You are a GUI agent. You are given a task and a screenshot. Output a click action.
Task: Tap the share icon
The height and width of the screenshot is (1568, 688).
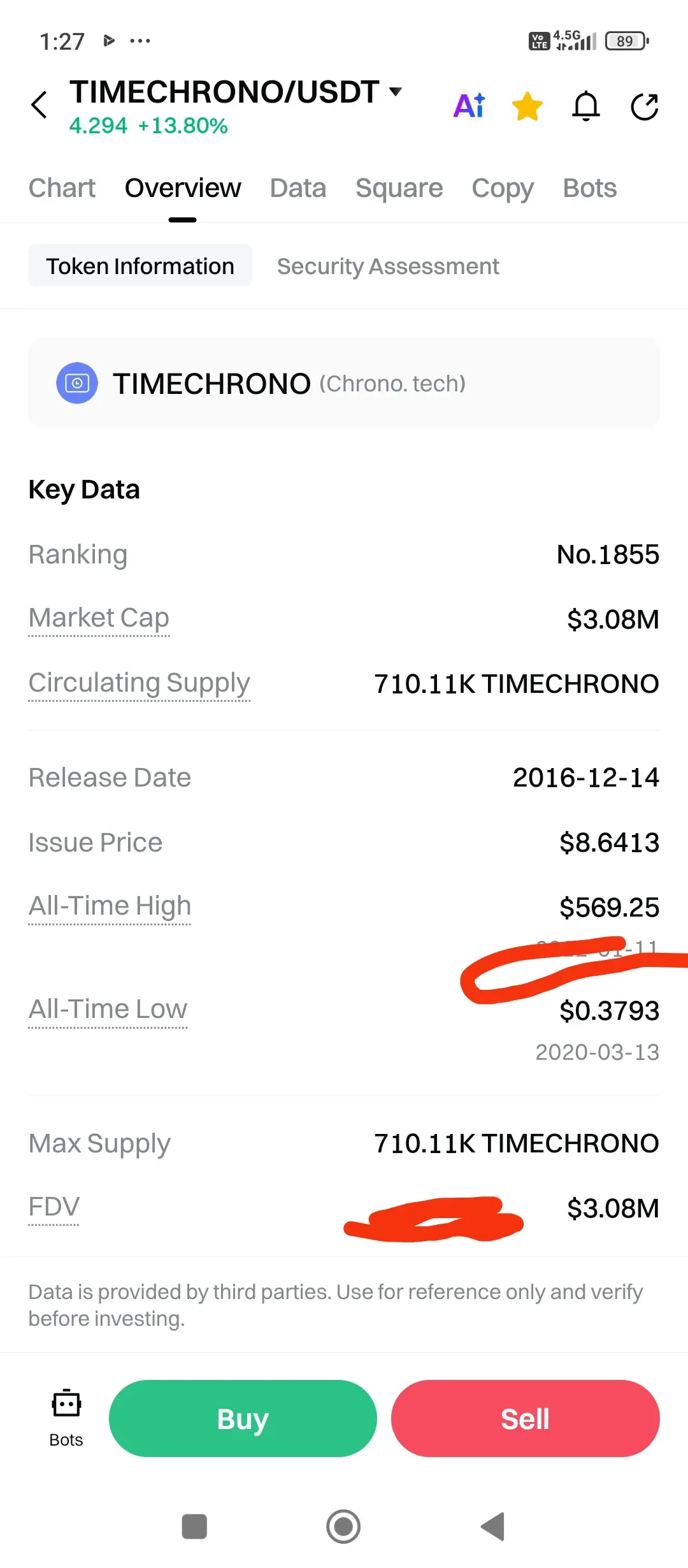click(x=644, y=106)
